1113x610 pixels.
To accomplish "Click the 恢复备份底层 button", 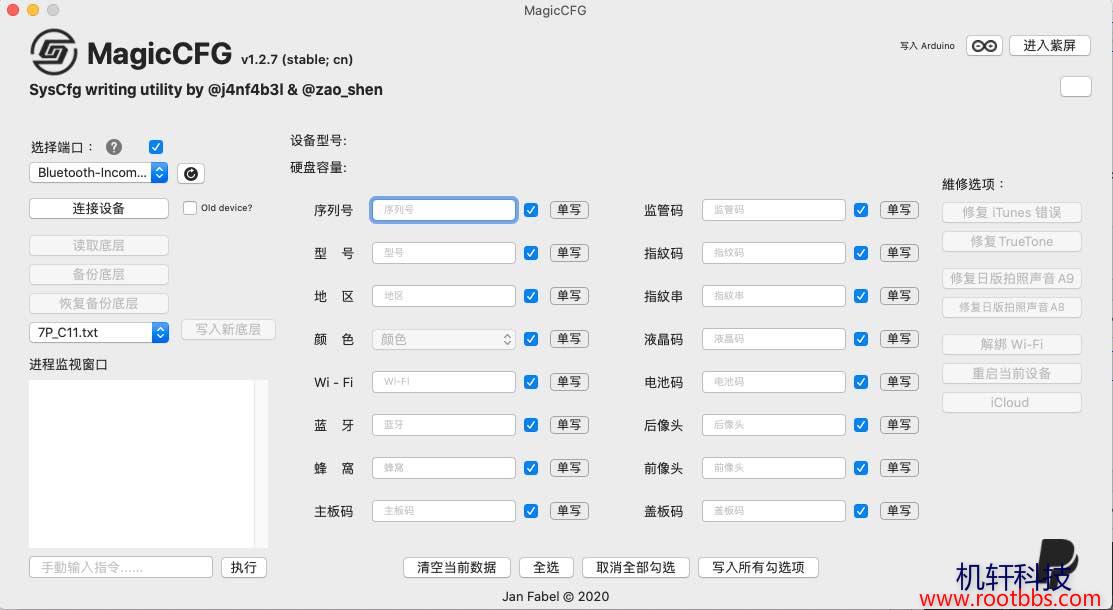I will 99,303.
